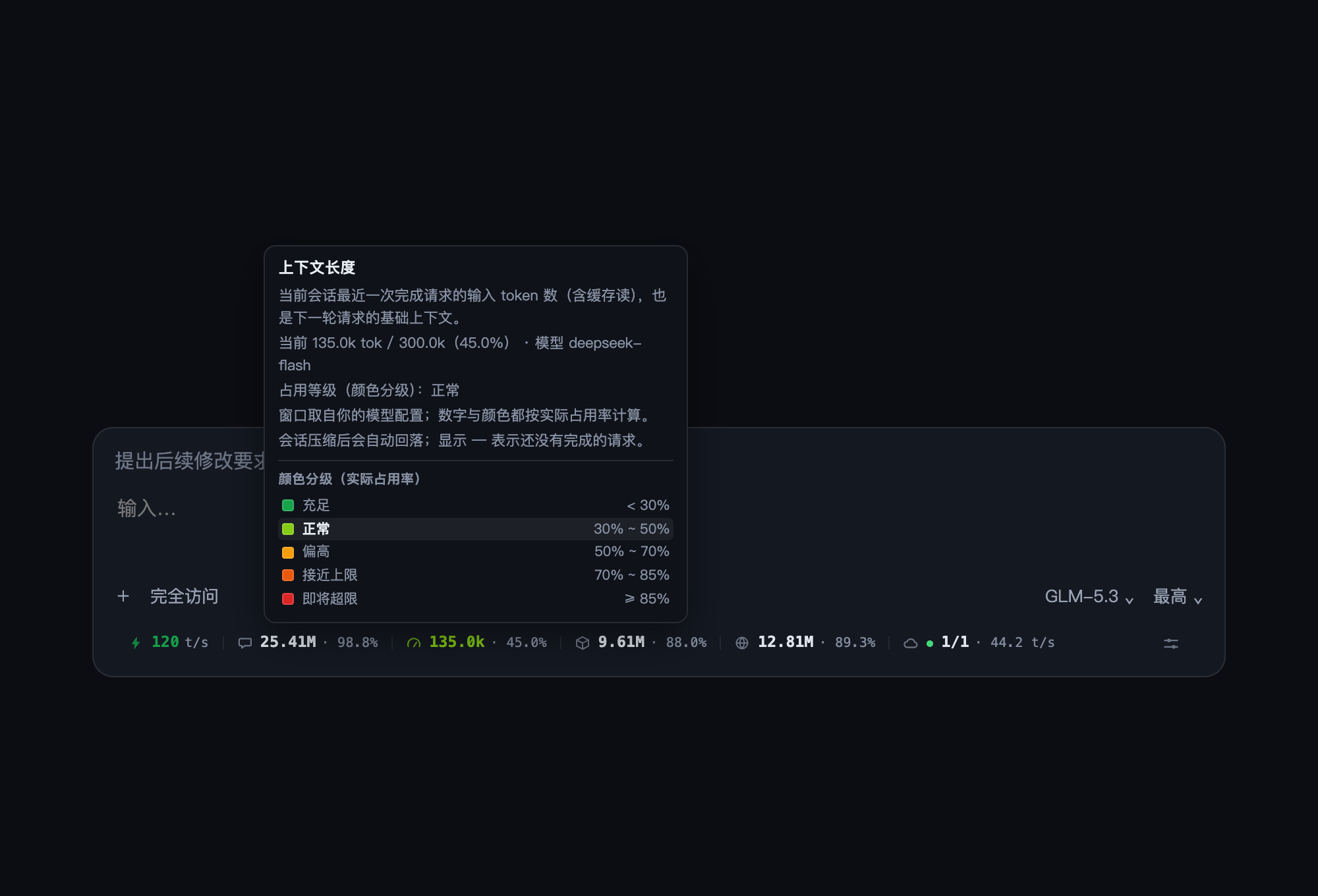Select the 即将超限 row label

tap(330, 599)
